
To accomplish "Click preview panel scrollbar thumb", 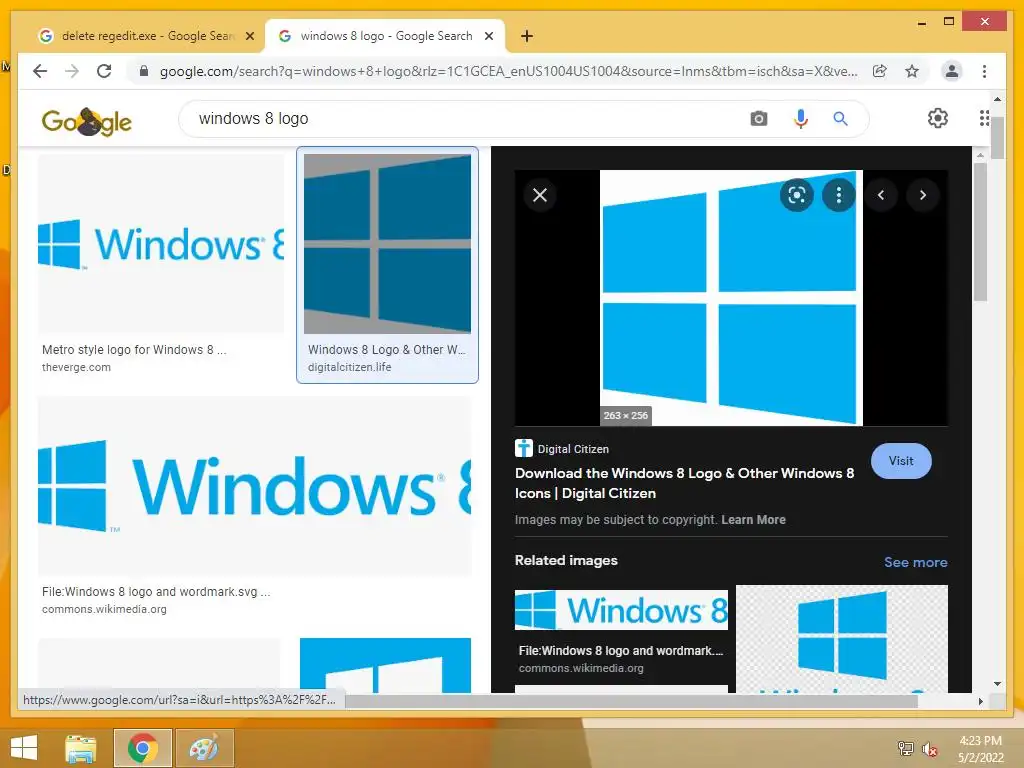I will point(980,232).
